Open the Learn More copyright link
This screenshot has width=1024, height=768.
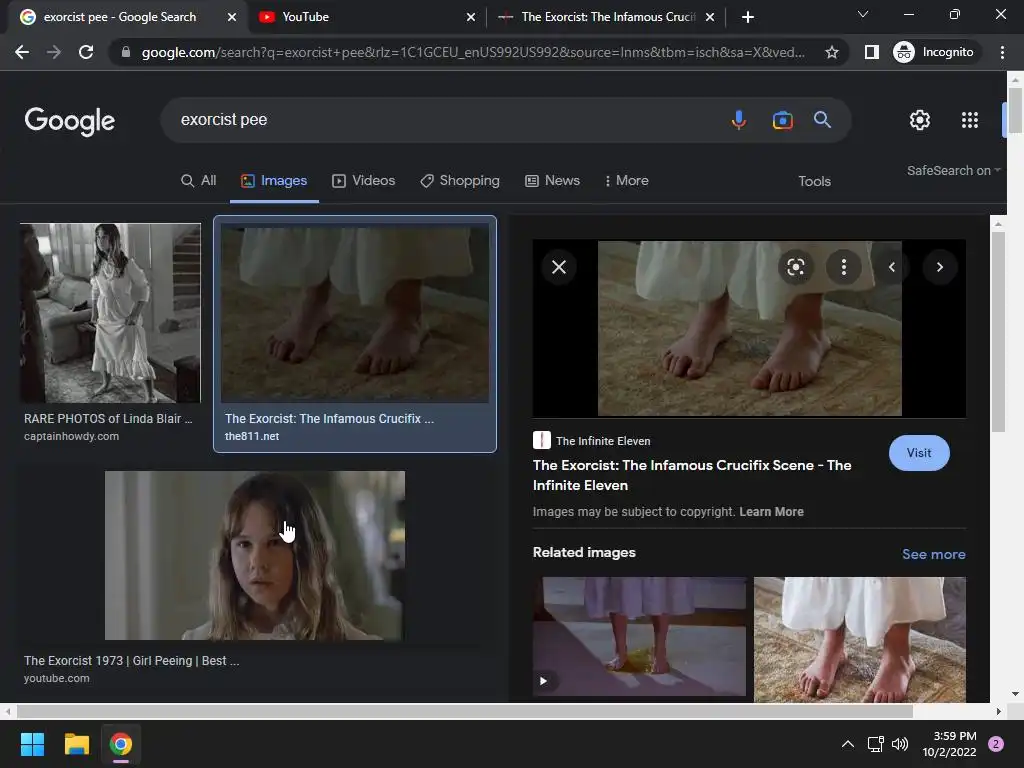(x=771, y=512)
